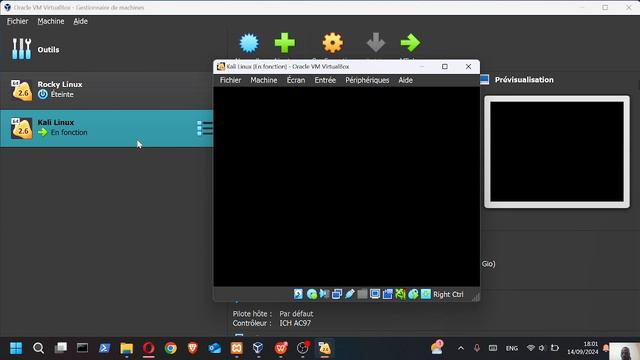640x360 pixels.
Task: Select the Kali Linux virtual machine entry
Action: click(107, 128)
